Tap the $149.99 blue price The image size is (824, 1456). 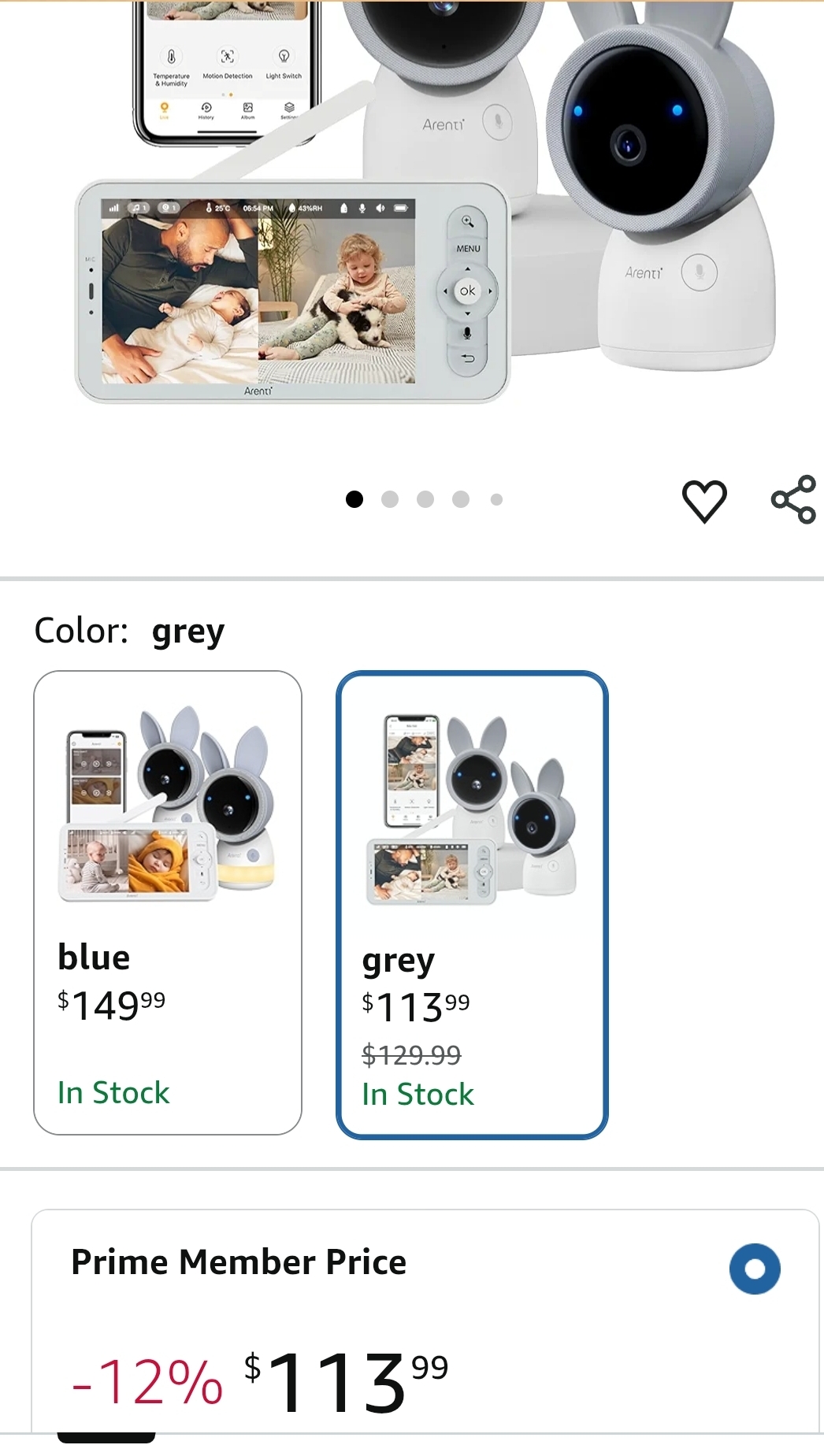pos(112,1005)
